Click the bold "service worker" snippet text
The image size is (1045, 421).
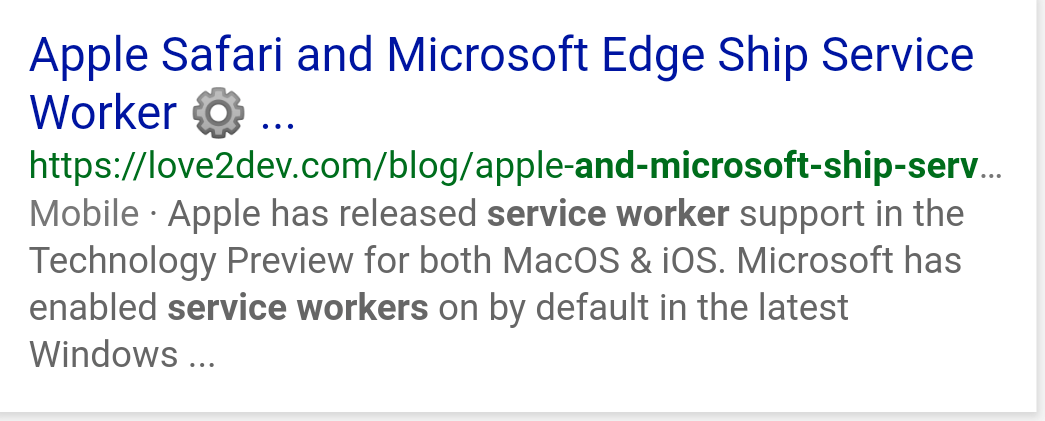[x=608, y=213]
